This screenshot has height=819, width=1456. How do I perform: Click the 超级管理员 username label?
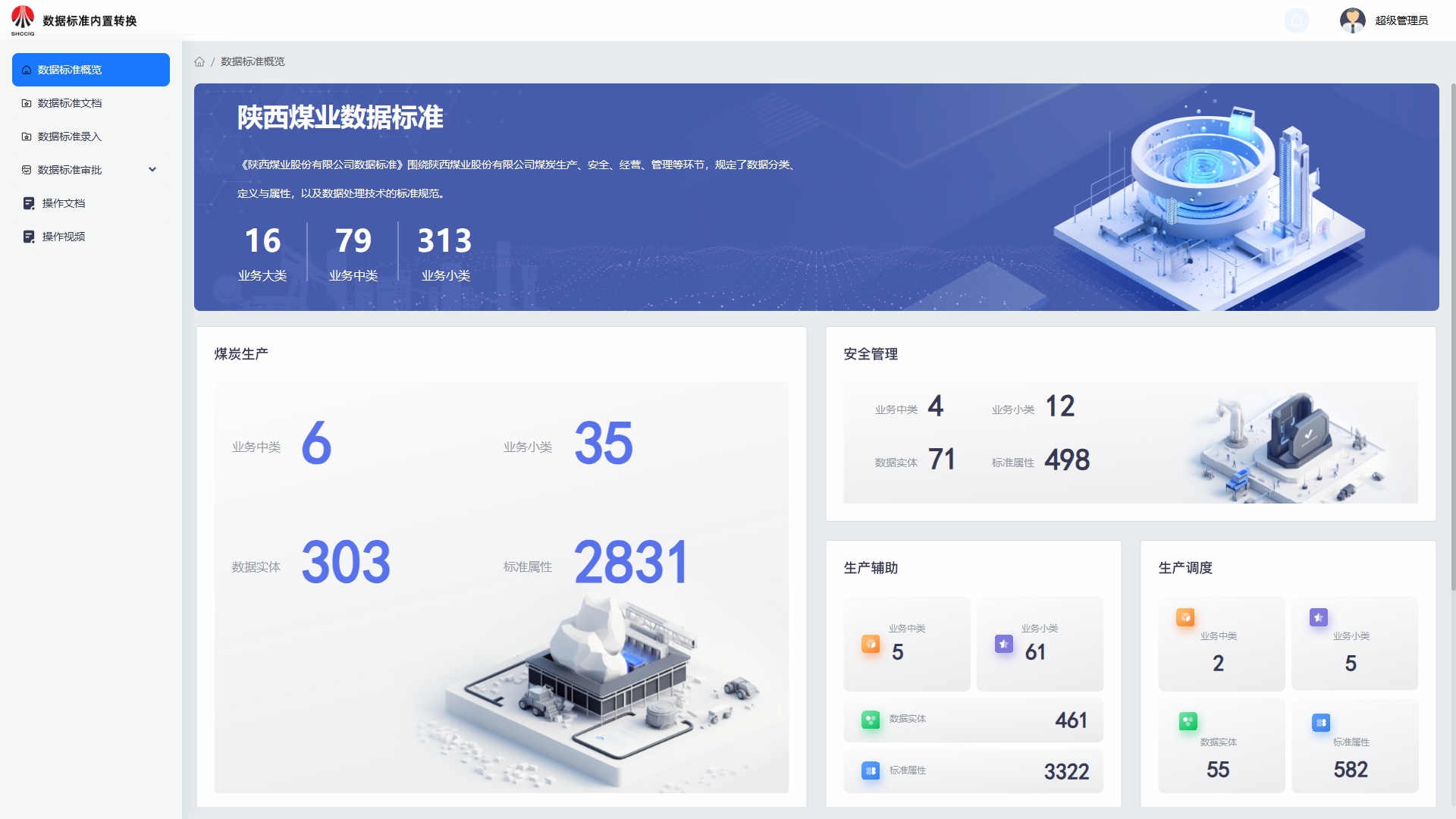point(1401,20)
